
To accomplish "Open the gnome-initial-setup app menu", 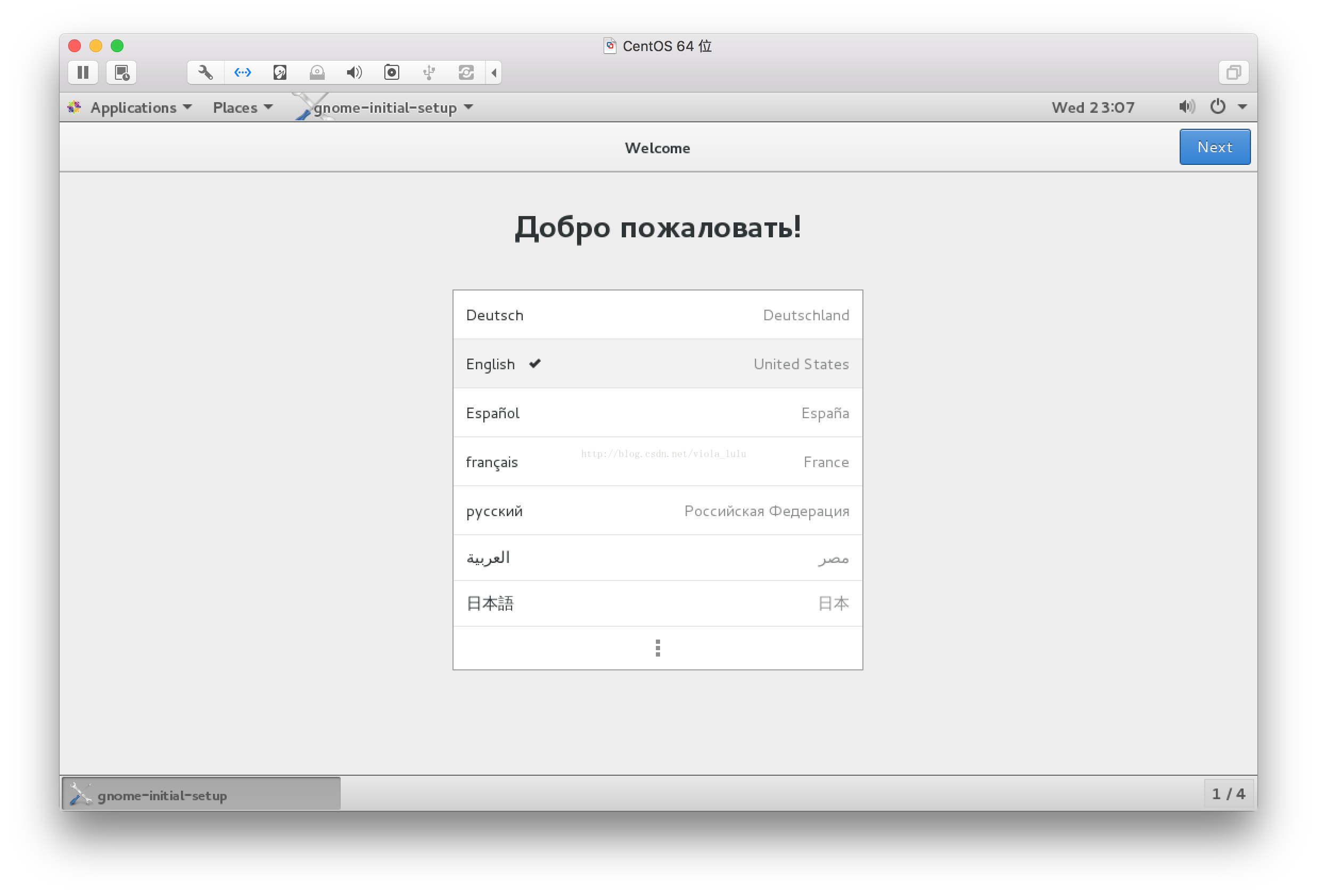I will click(x=385, y=107).
